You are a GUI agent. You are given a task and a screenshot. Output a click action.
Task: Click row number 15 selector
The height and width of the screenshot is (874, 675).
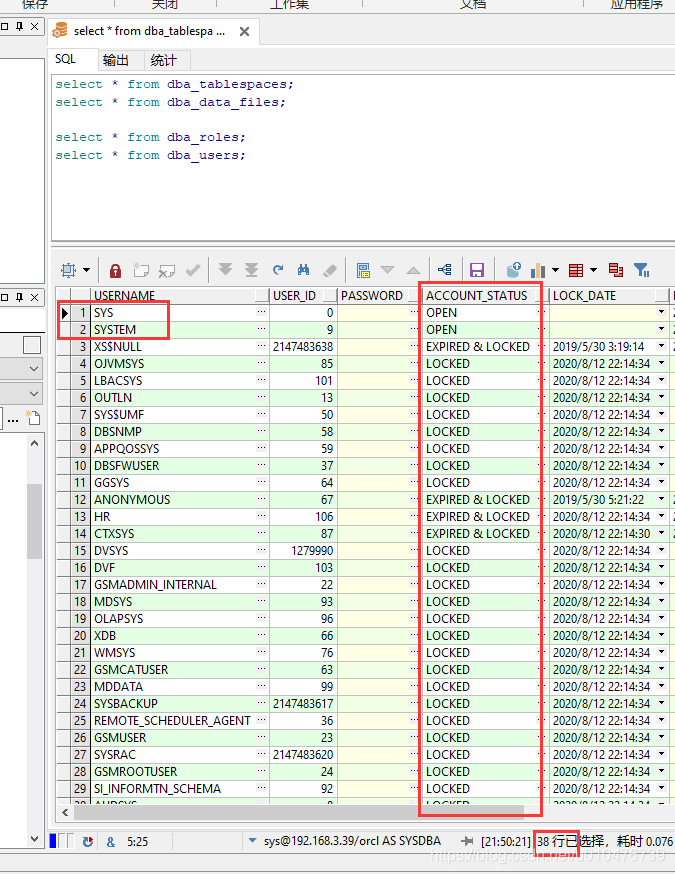pyautogui.click(x=81, y=551)
